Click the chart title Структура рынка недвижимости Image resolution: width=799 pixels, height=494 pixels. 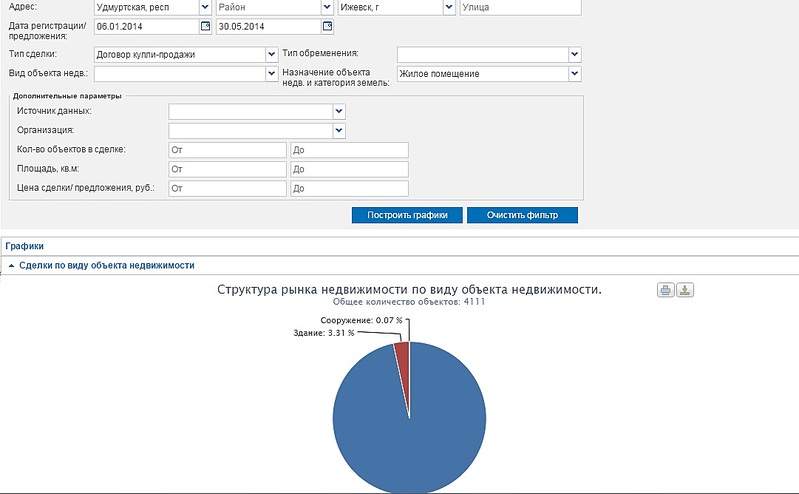tap(409, 290)
